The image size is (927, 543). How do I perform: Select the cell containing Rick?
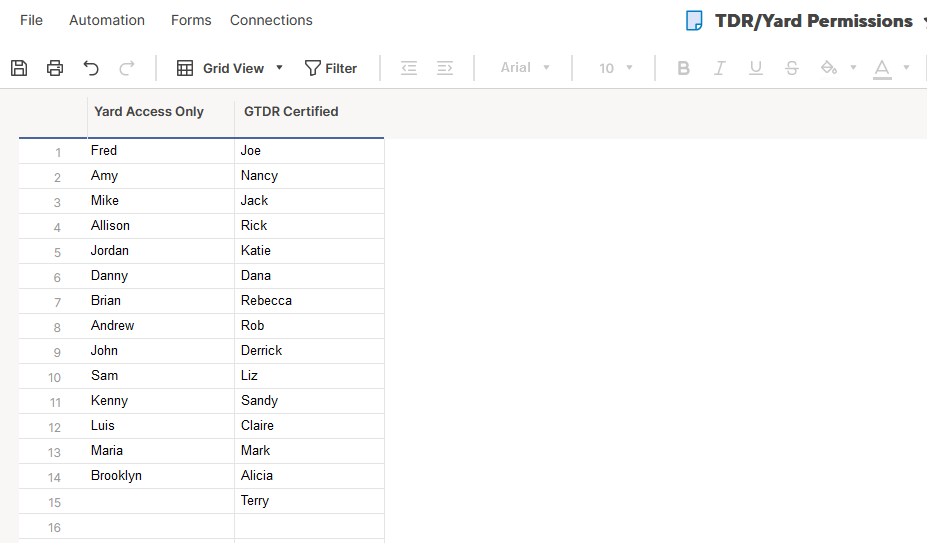(x=309, y=226)
